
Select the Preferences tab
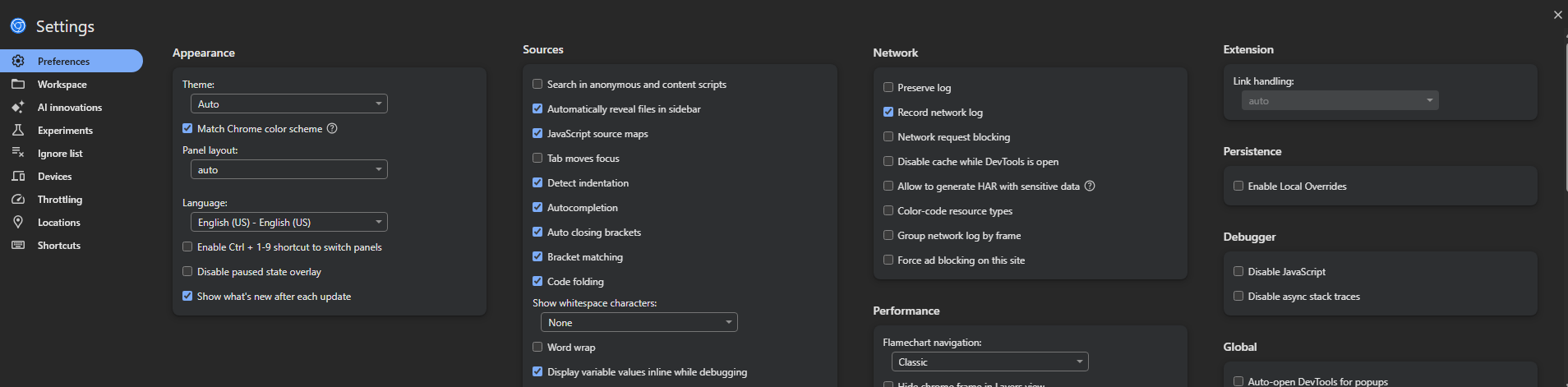coord(71,61)
